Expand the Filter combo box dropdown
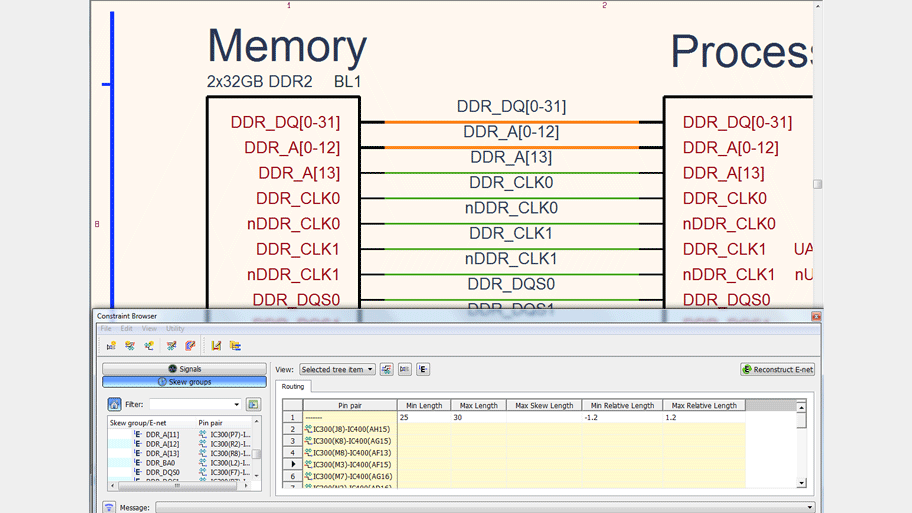This screenshot has height=513, width=912. pyautogui.click(x=237, y=405)
